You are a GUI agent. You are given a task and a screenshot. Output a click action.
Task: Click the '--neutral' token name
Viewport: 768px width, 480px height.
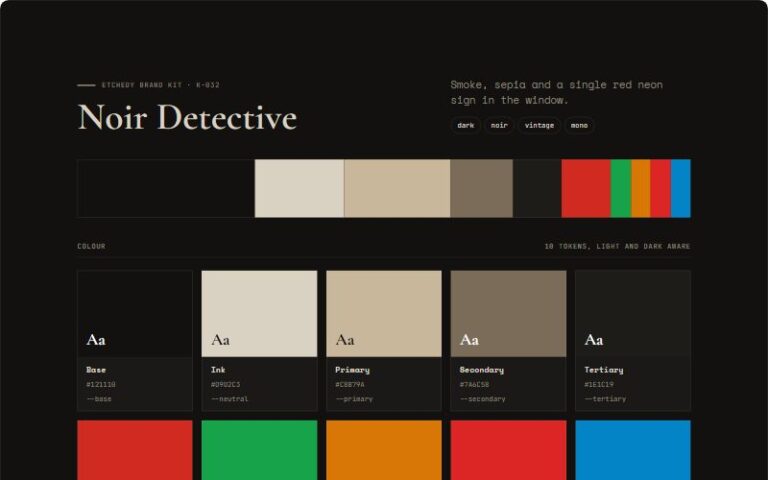point(229,399)
